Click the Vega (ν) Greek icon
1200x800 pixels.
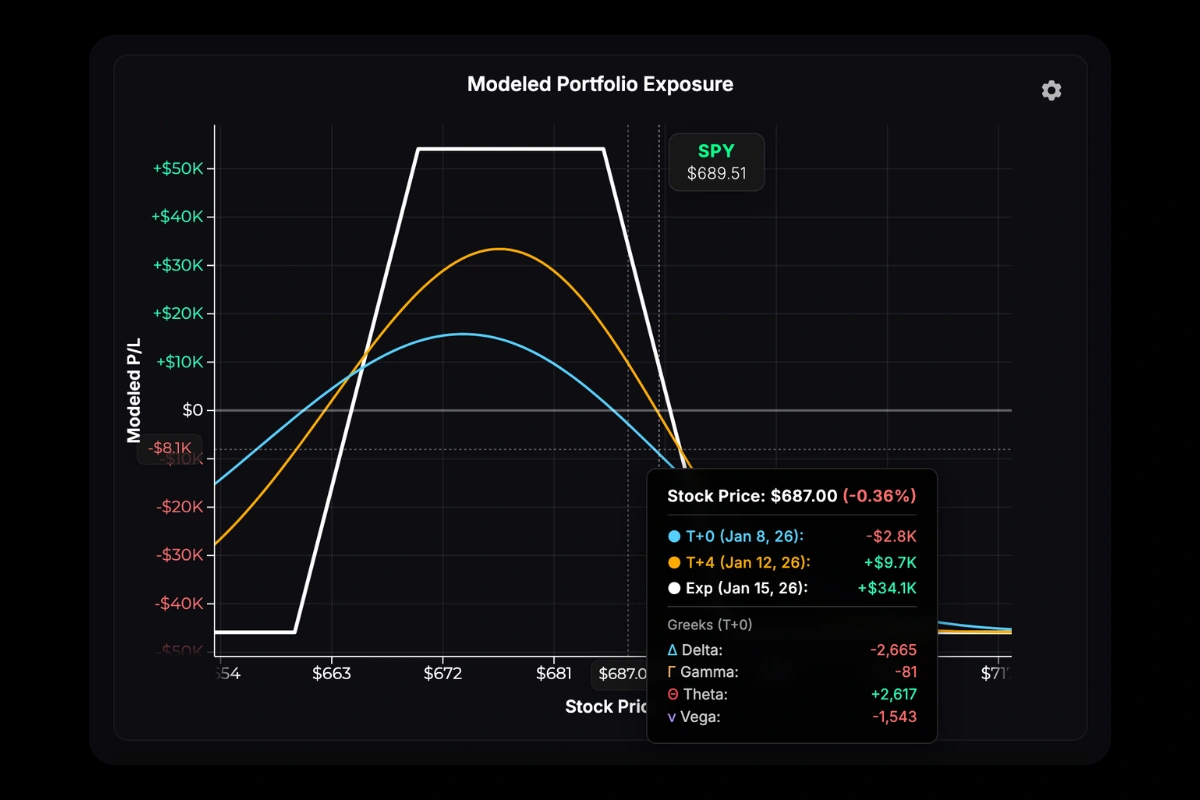tap(671, 717)
